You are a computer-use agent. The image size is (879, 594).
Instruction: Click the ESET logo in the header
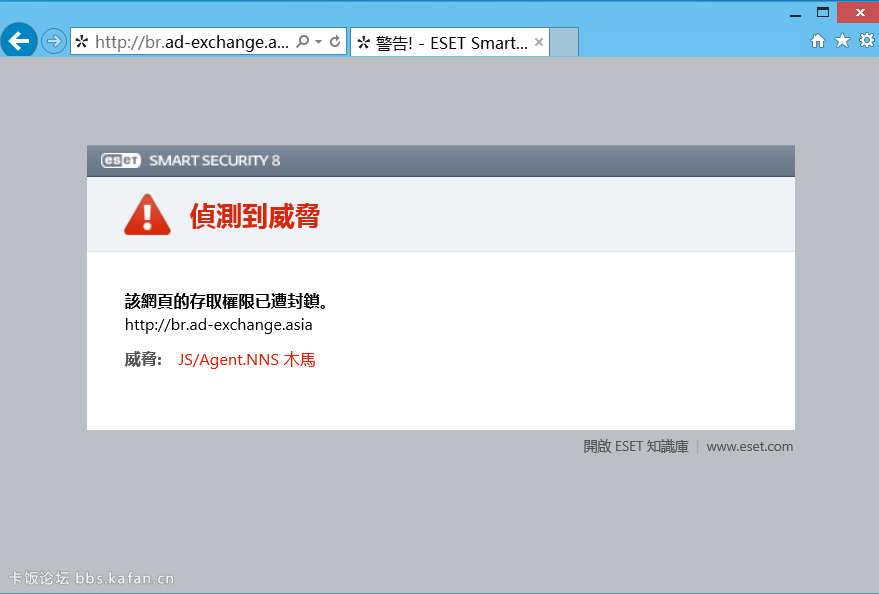pyautogui.click(x=121, y=160)
